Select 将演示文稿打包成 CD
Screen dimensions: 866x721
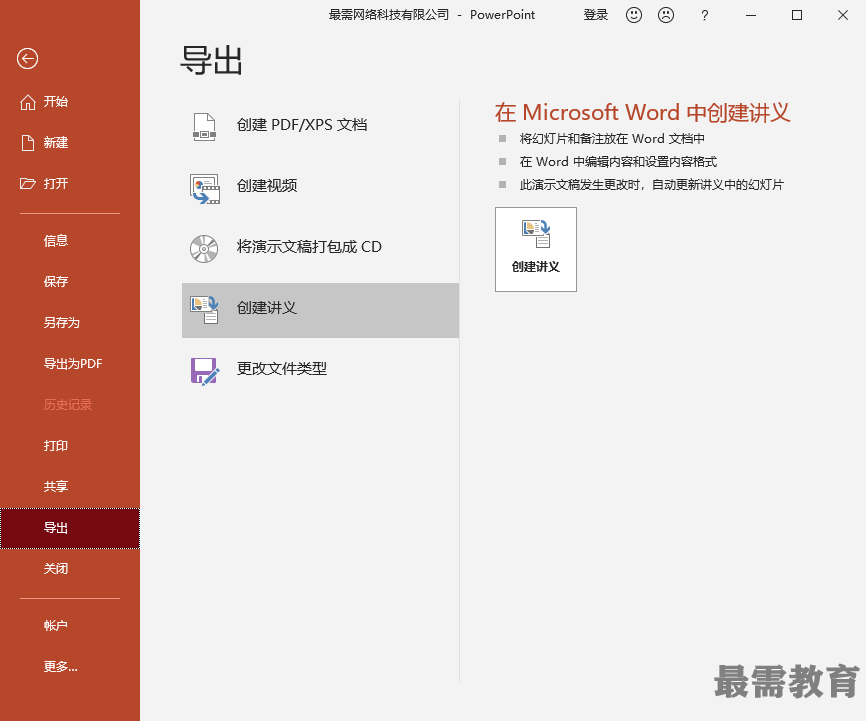coord(320,247)
